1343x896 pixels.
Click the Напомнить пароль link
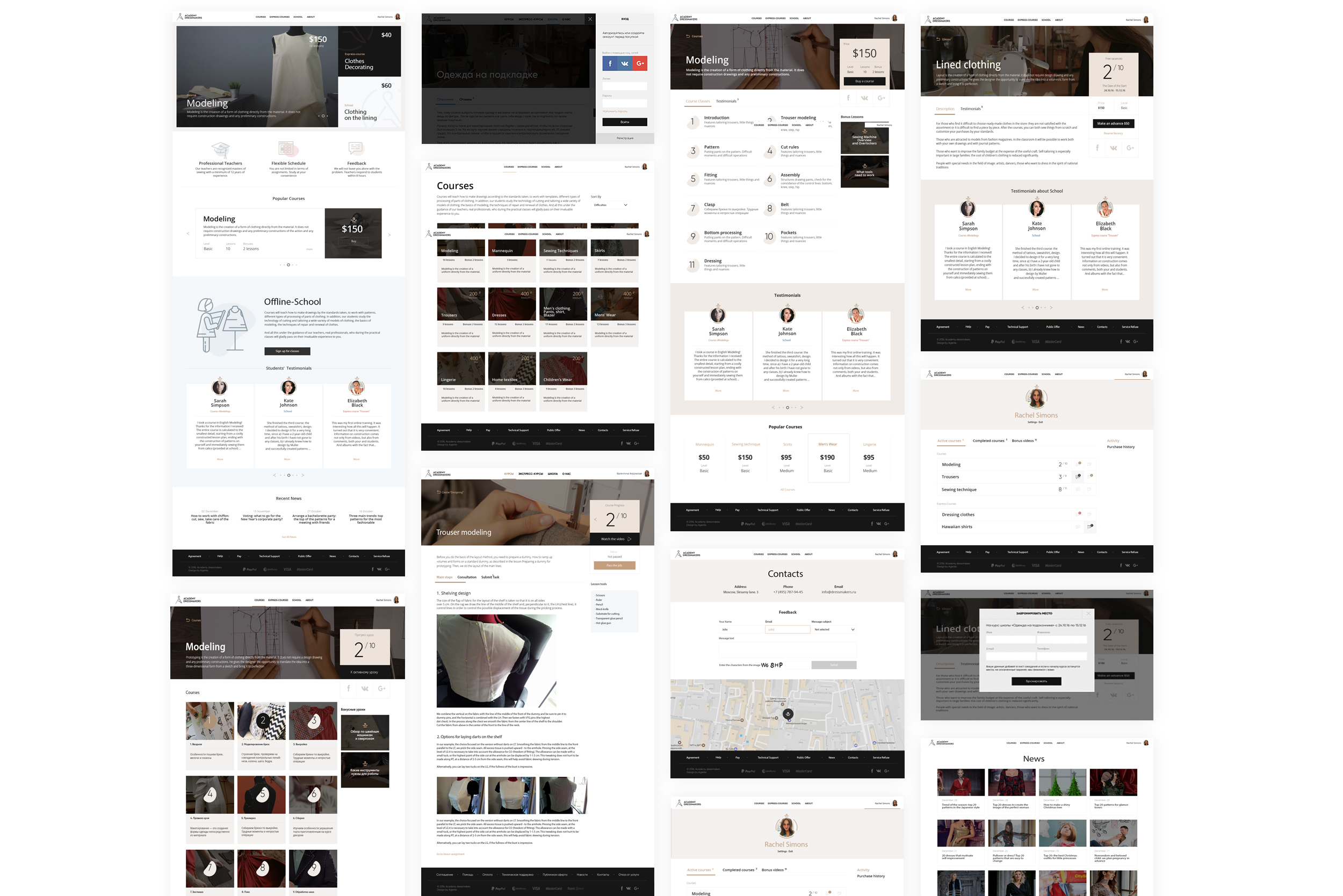(x=615, y=111)
